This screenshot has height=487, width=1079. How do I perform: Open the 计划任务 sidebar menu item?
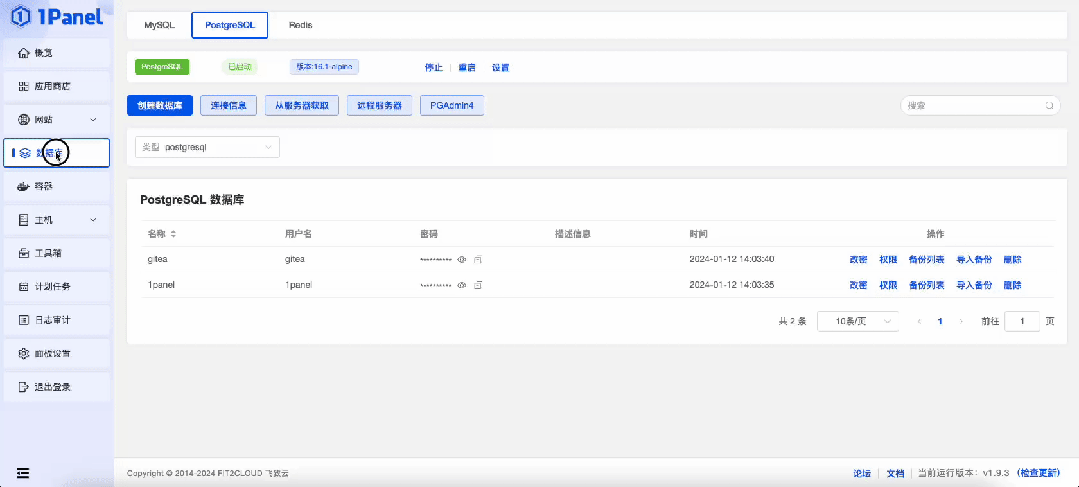(x=57, y=287)
